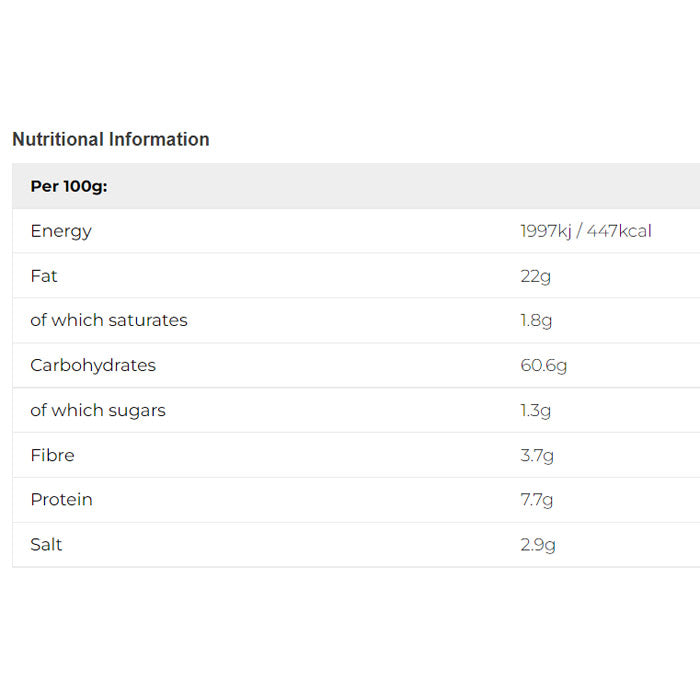Select the 'Per 100g:' table header

tap(69, 186)
